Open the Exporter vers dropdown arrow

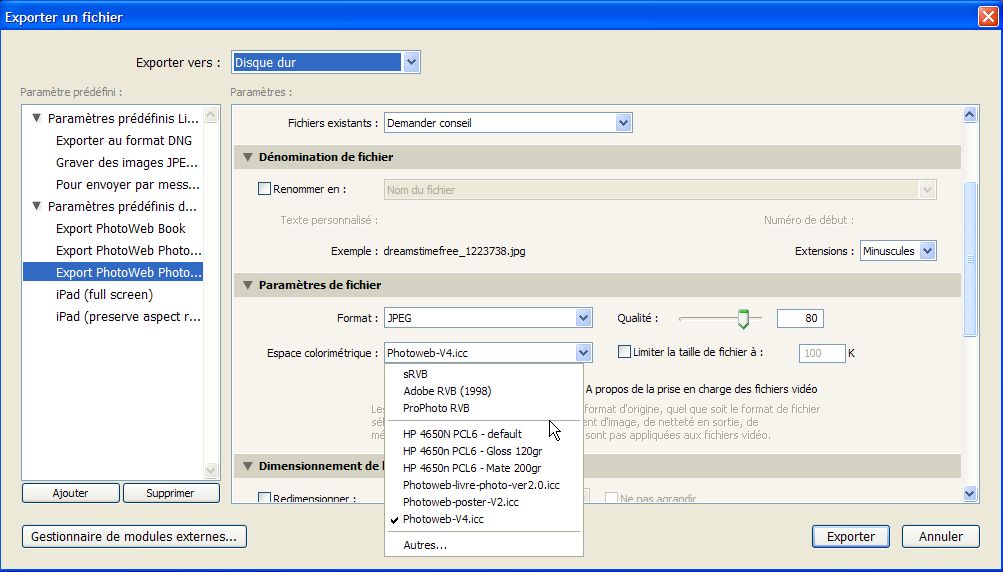pyautogui.click(x=411, y=63)
